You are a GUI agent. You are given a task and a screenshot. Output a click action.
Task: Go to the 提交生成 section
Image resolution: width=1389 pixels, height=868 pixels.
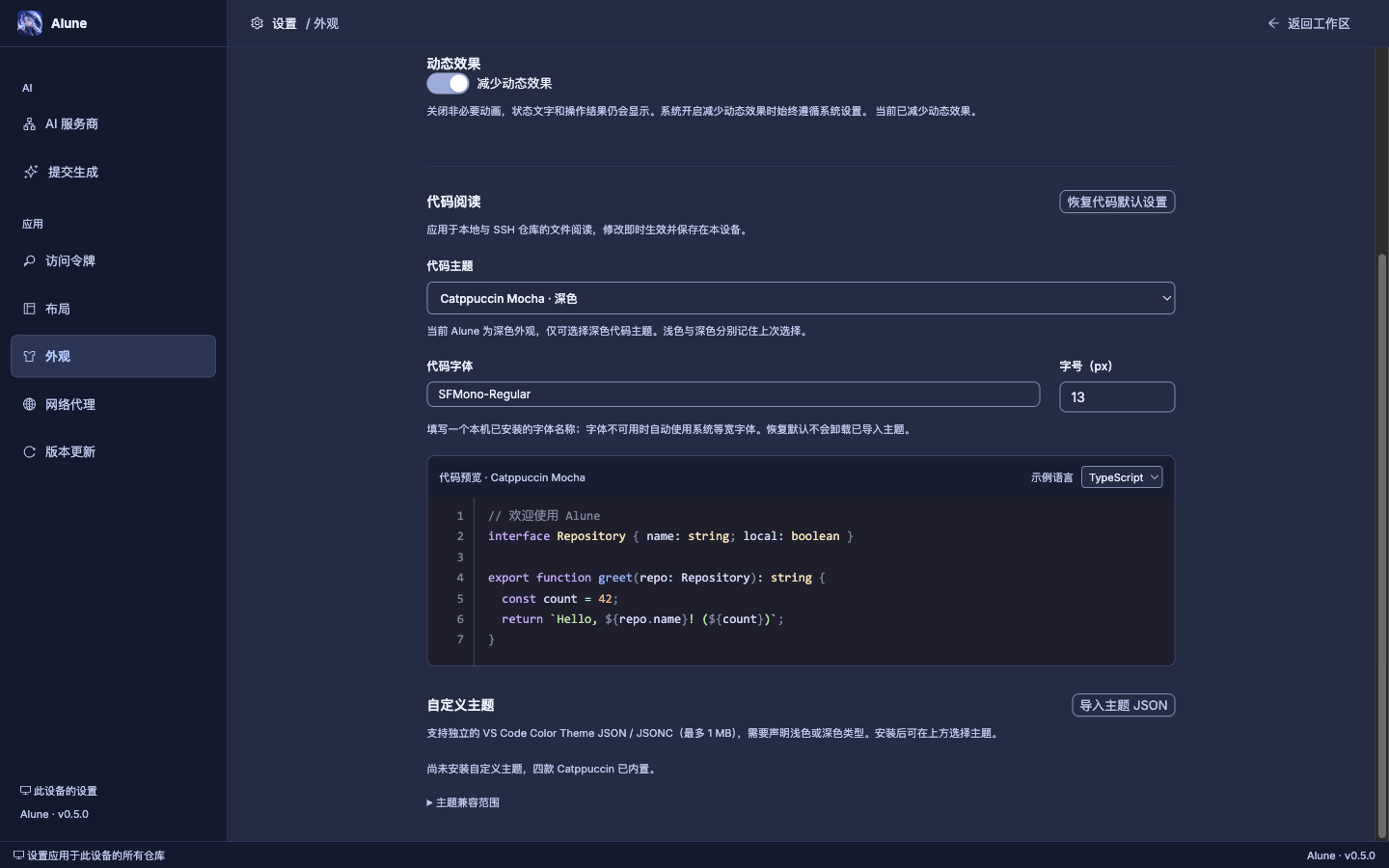[113, 172]
